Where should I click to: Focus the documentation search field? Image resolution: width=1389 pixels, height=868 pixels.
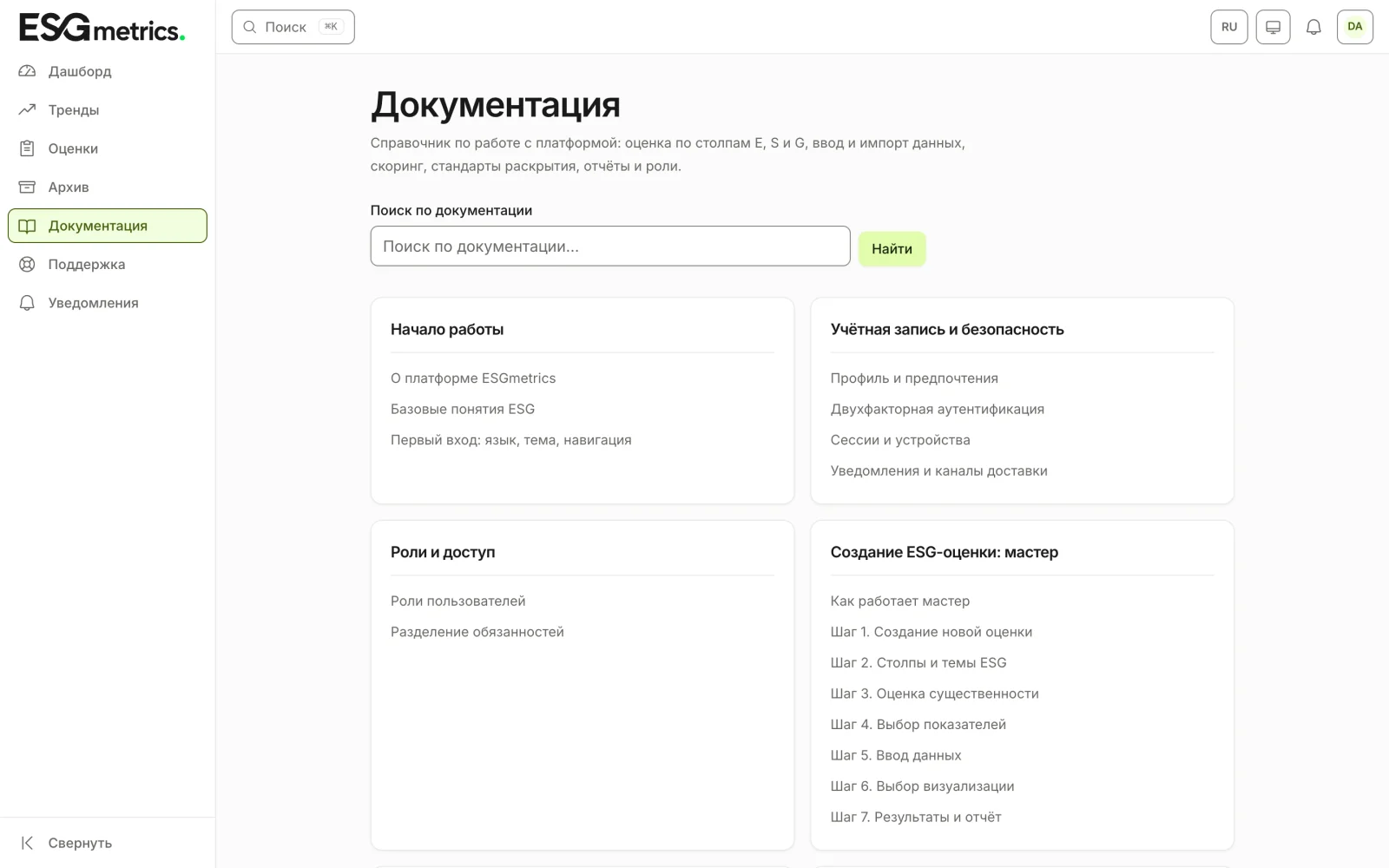(610, 246)
